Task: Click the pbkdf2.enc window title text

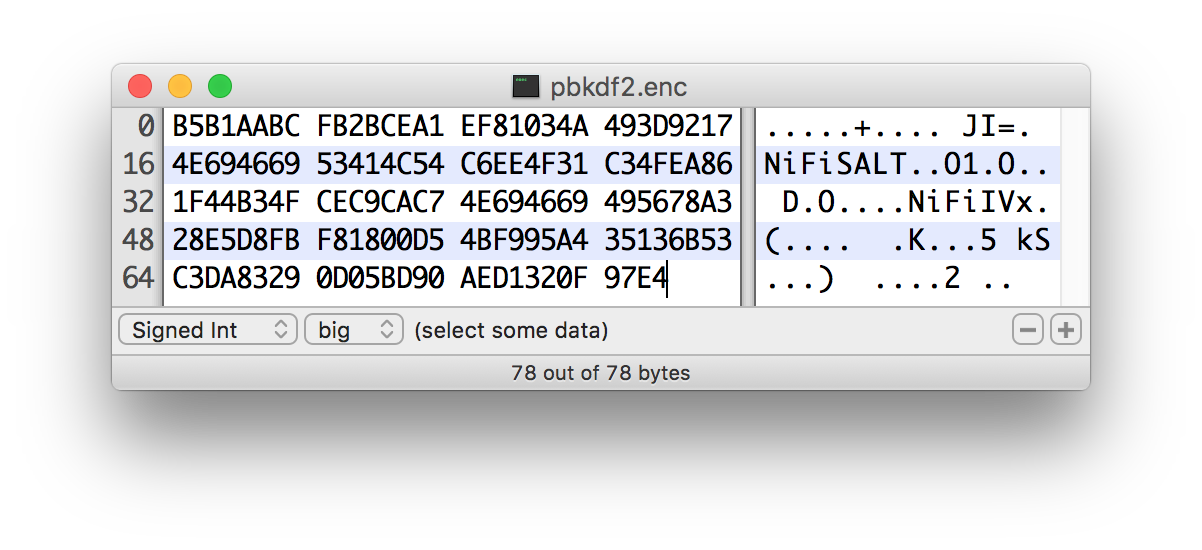Action: [618, 86]
